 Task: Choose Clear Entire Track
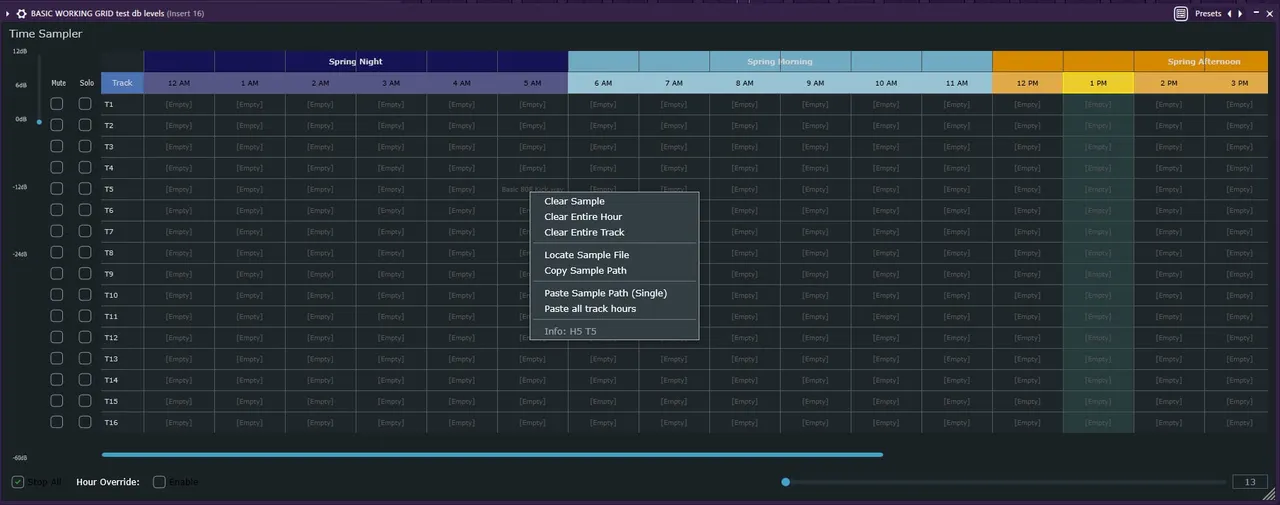pyautogui.click(x=614, y=232)
